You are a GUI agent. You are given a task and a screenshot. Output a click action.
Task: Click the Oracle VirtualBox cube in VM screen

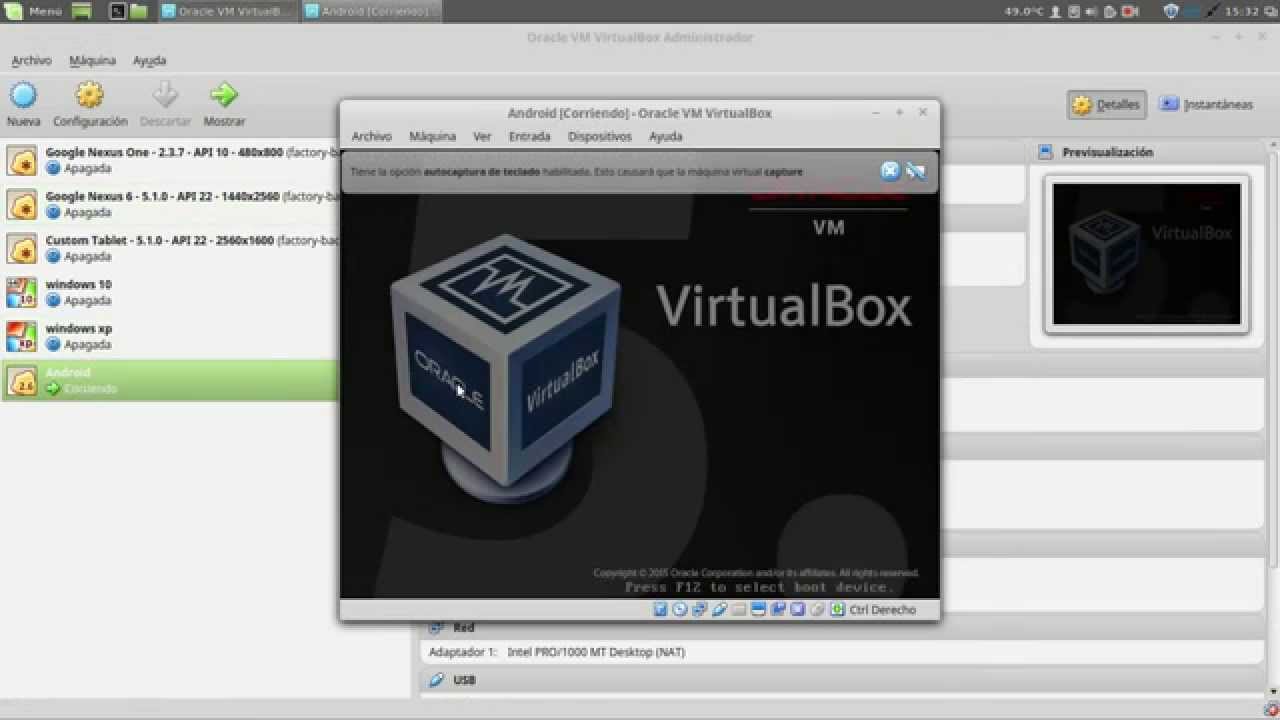pyautogui.click(x=507, y=366)
